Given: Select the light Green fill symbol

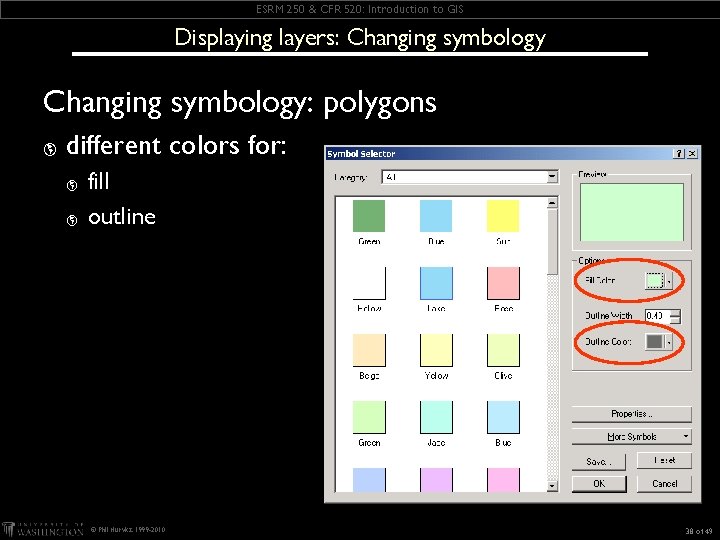Looking at the screenshot, I should (x=369, y=417).
